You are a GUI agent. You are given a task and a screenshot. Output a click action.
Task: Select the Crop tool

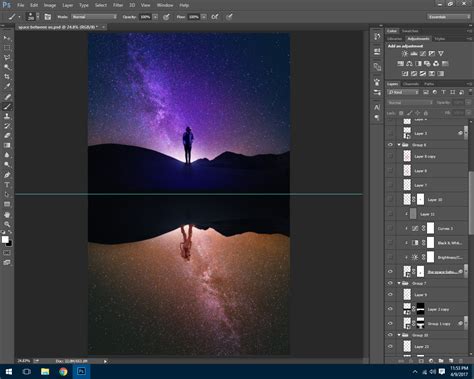(x=7, y=77)
